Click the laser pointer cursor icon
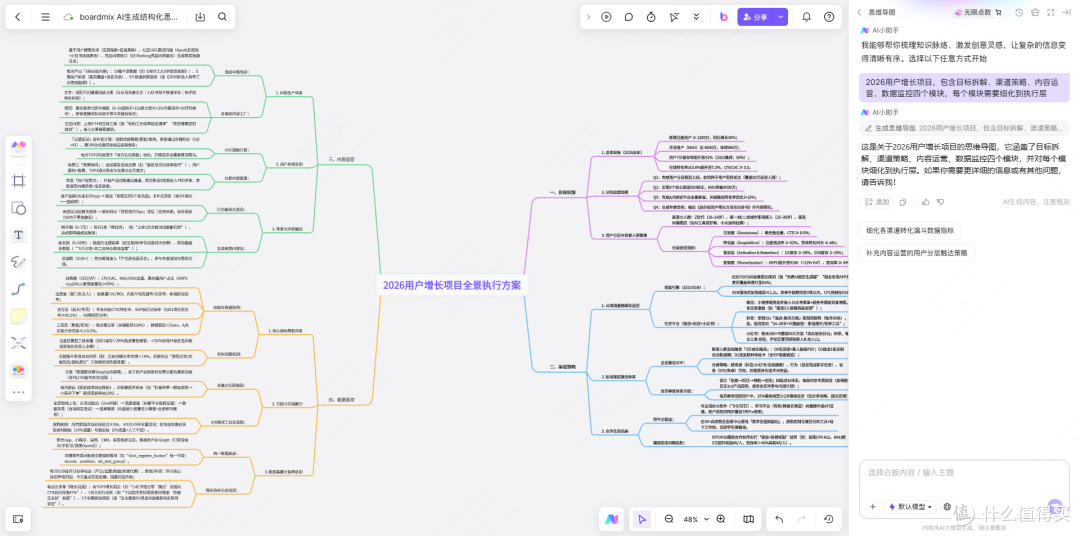This screenshot has height=536, width=1080. (x=674, y=17)
